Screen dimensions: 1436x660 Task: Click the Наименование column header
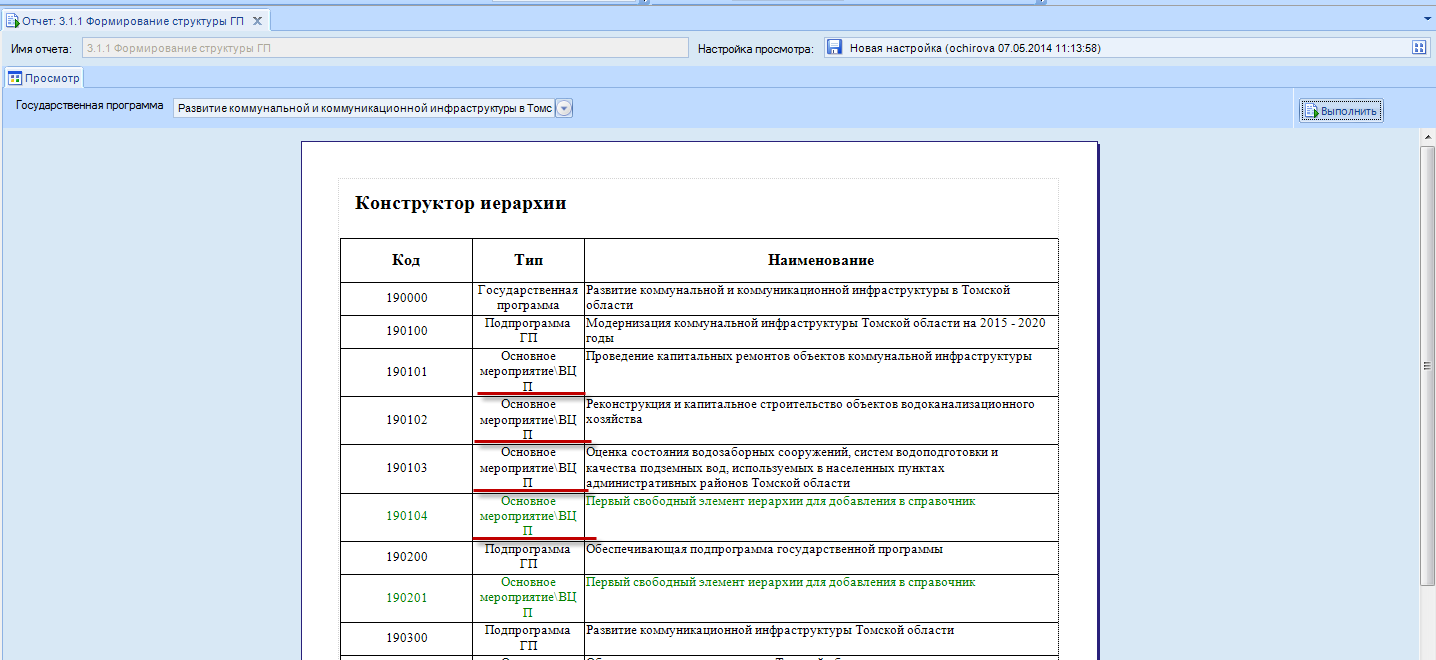821,260
